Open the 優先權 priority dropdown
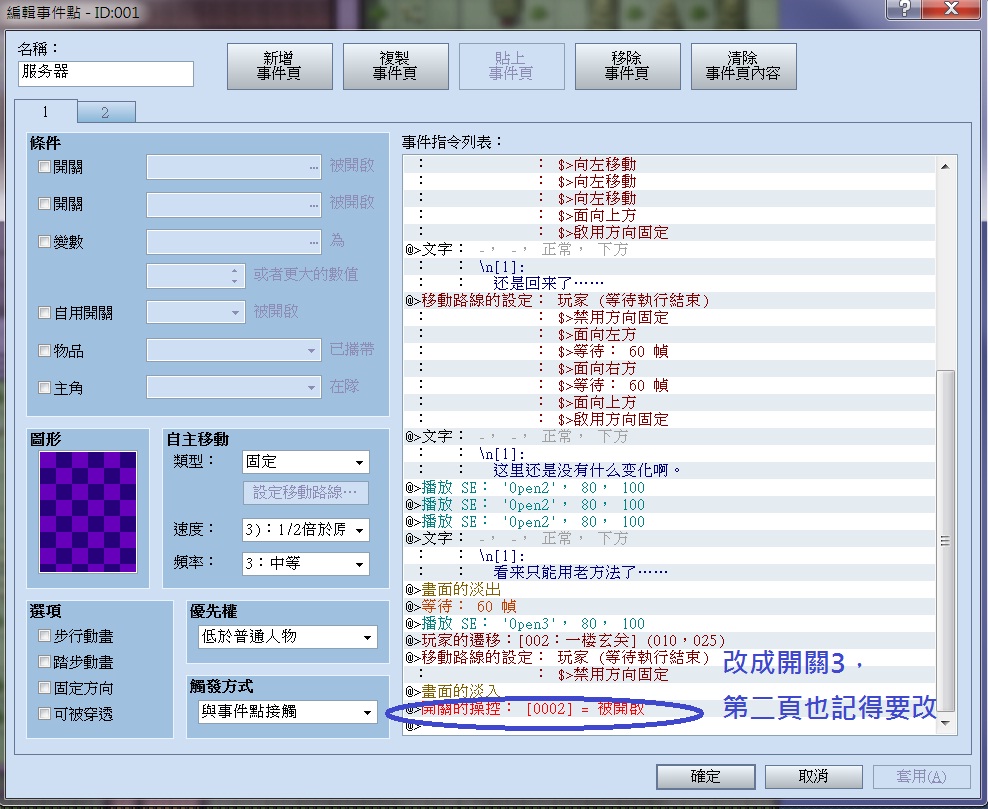This screenshot has width=988, height=809. (x=287, y=637)
